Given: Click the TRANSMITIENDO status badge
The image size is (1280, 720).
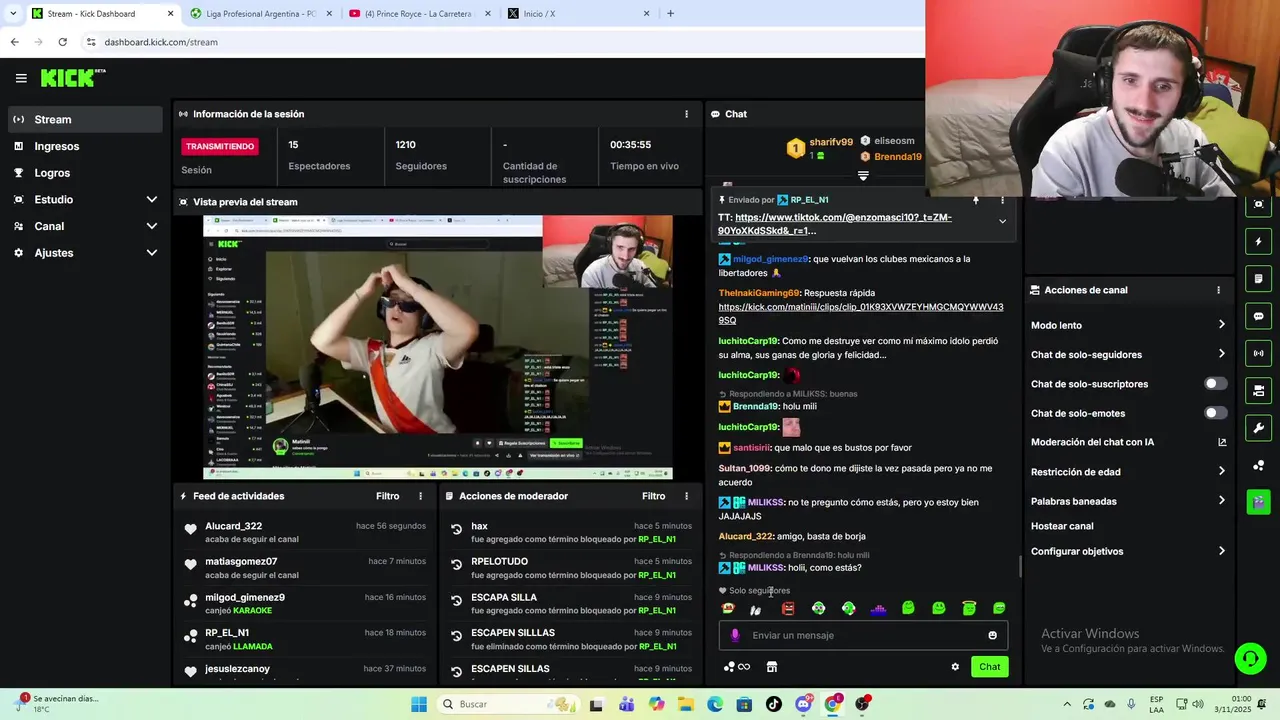Looking at the screenshot, I should pos(220,146).
